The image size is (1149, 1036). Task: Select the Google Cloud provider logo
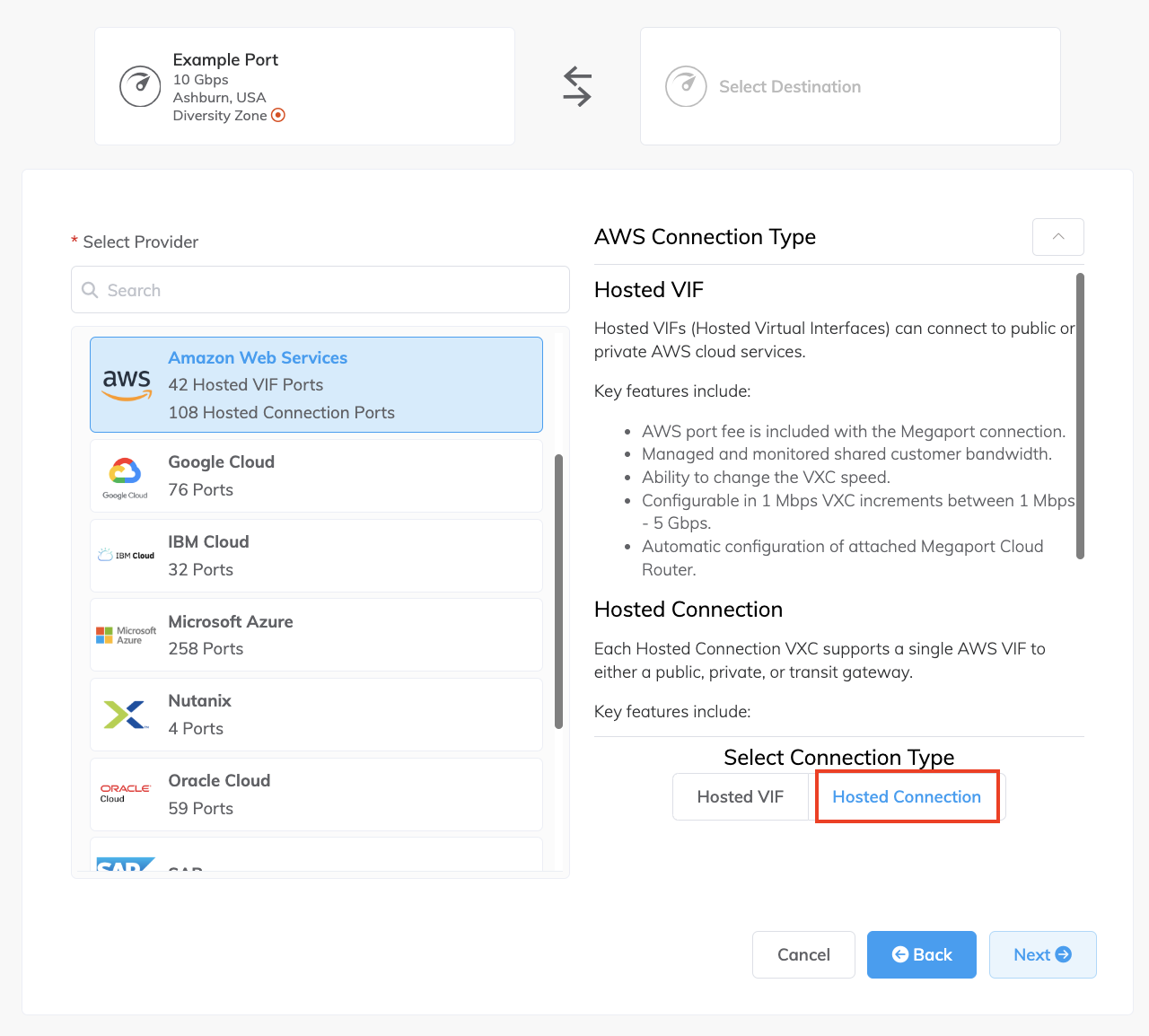click(125, 474)
